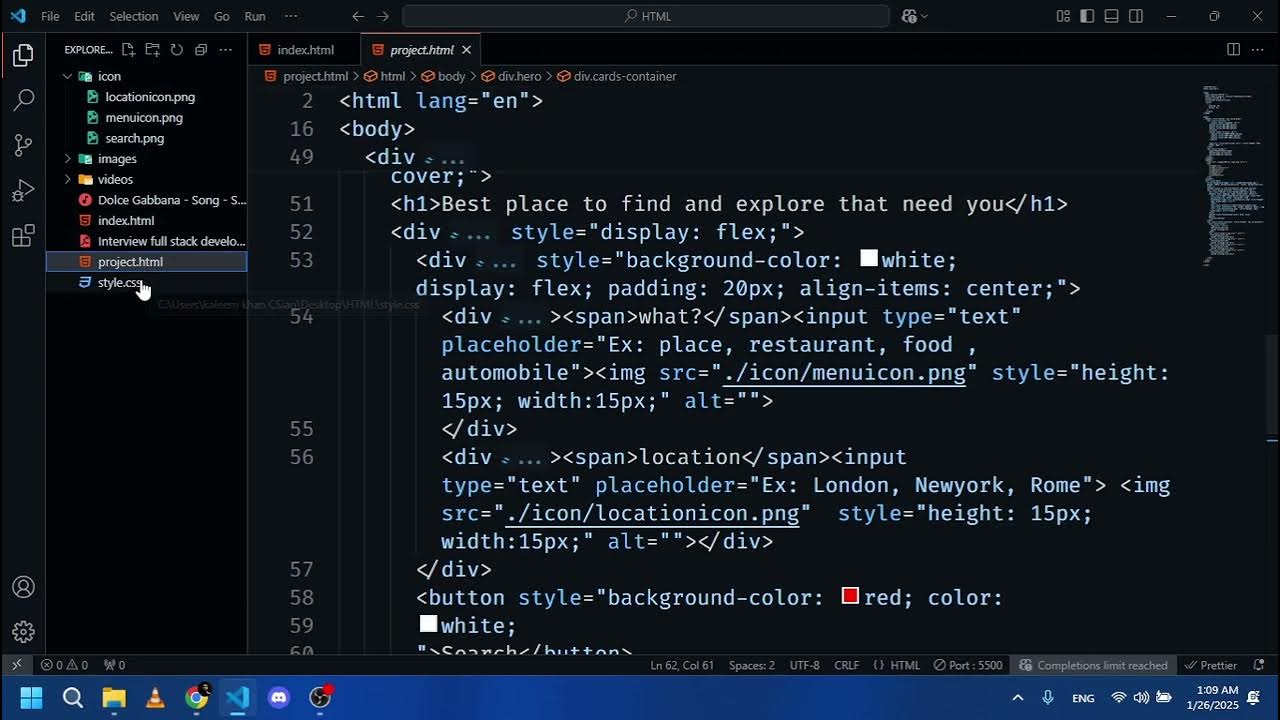Change end of line sequence CRLF
This screenshot has height=720, width=1280.
[x=847, y=665]
